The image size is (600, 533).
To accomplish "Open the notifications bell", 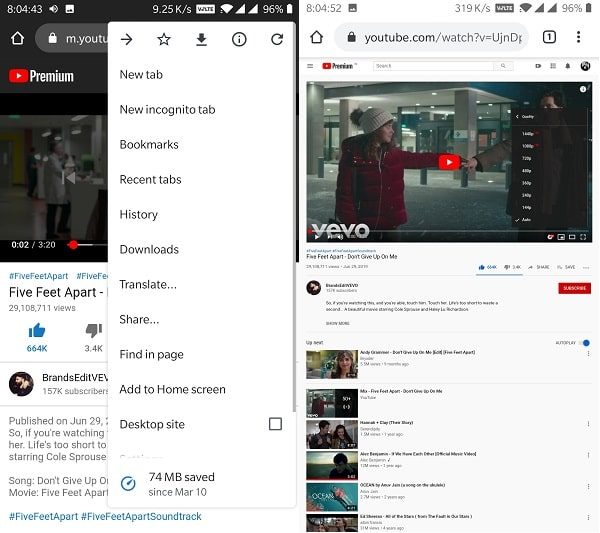I will 567,66.
